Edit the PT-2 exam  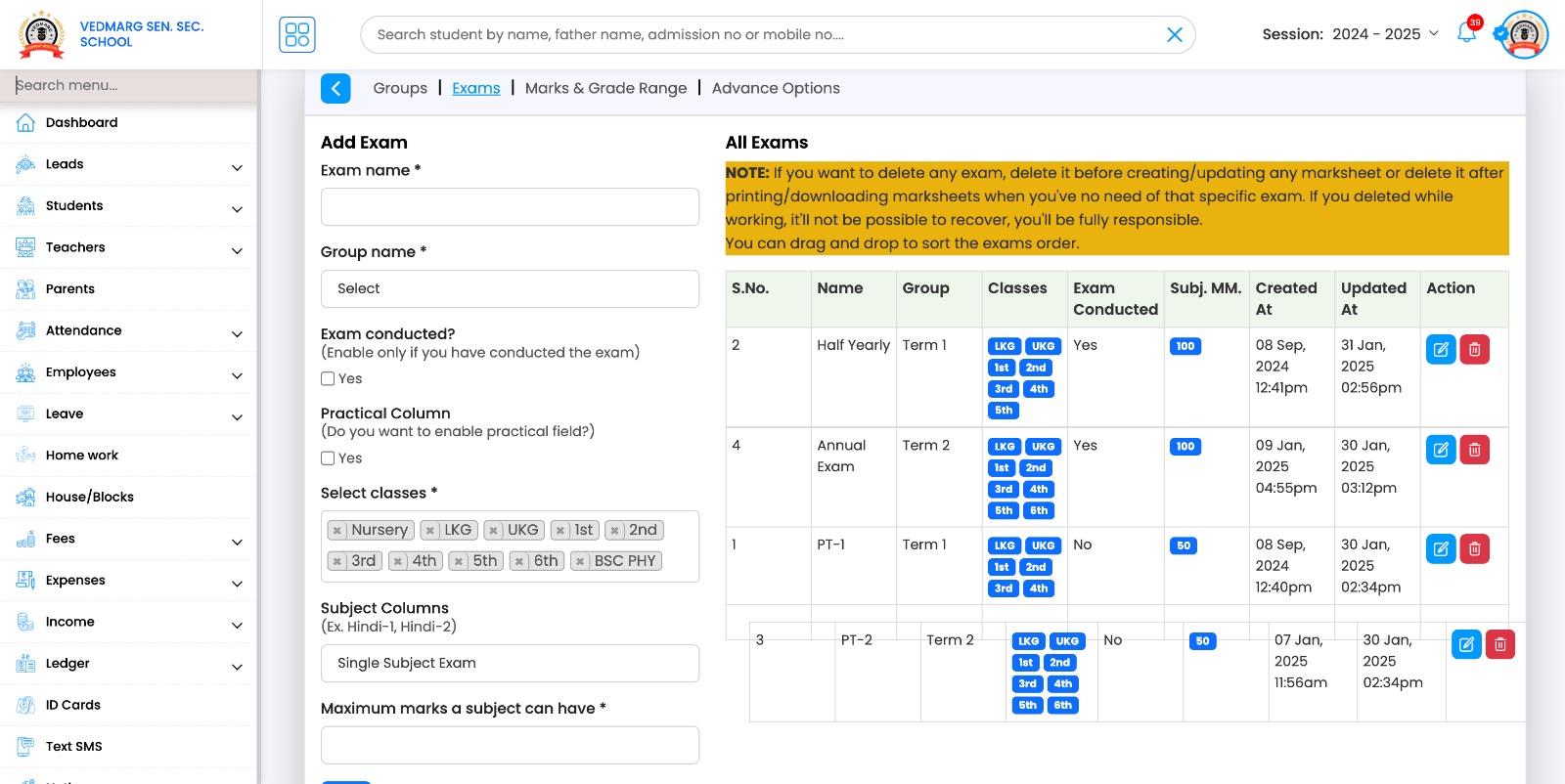point(1466,644)
